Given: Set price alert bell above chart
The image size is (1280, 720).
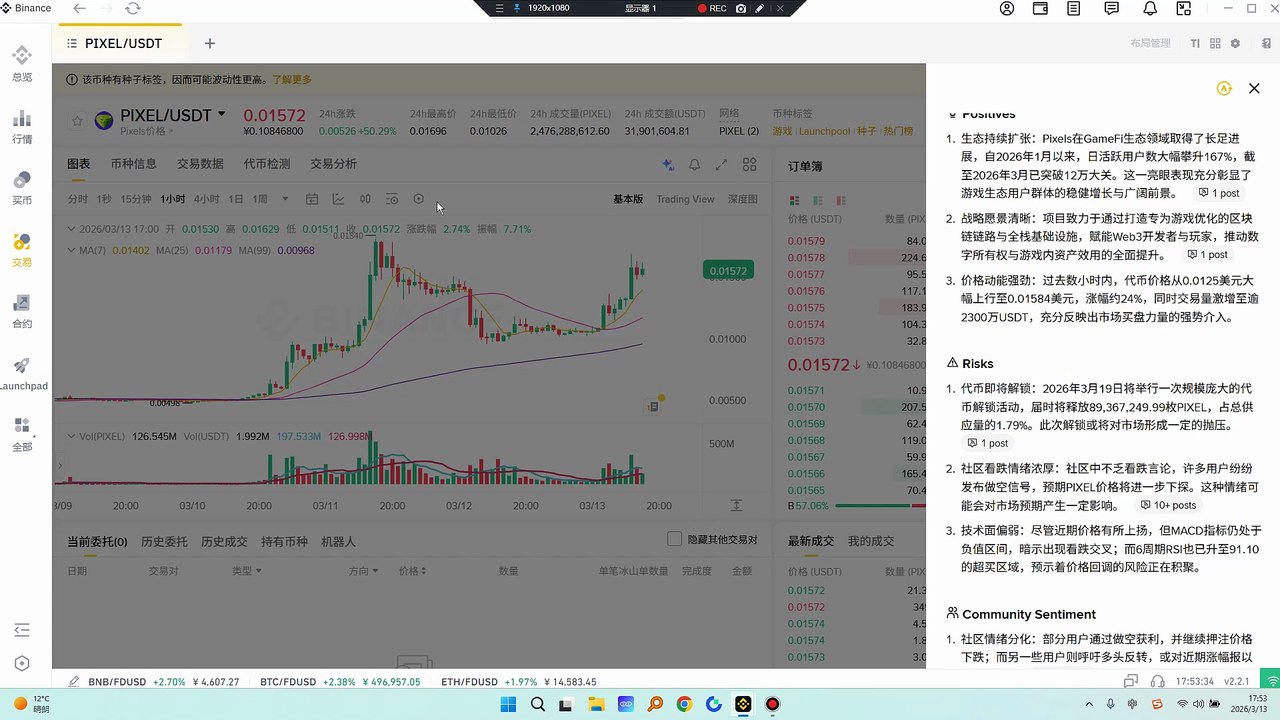Looking at the screenshot, I should 695,165.
